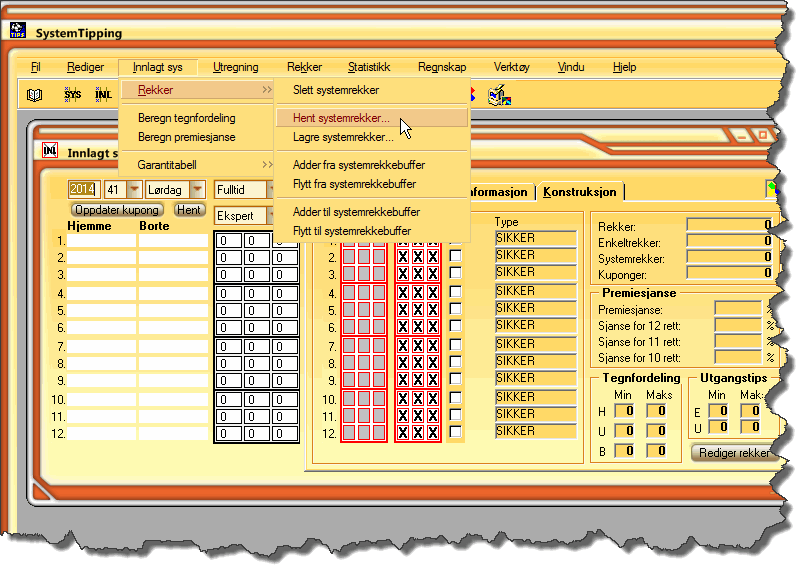Click the INL icon in the Innlagt window title
This screenshot has height=576, width=811.
50,151
